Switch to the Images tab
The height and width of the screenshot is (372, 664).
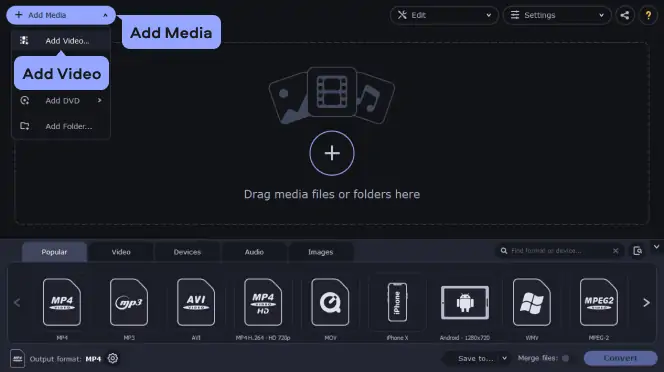[321, 252]
